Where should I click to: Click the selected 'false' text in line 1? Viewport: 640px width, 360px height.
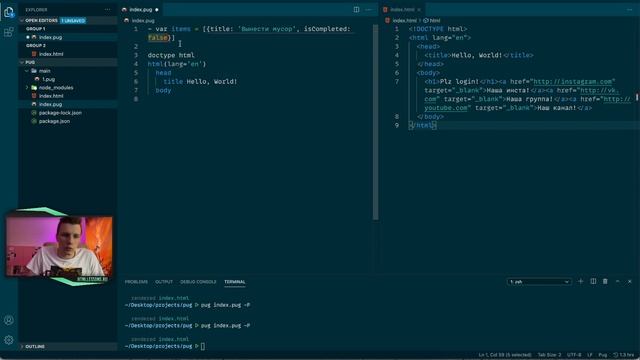pyautogui.click(x=158, y=38)
